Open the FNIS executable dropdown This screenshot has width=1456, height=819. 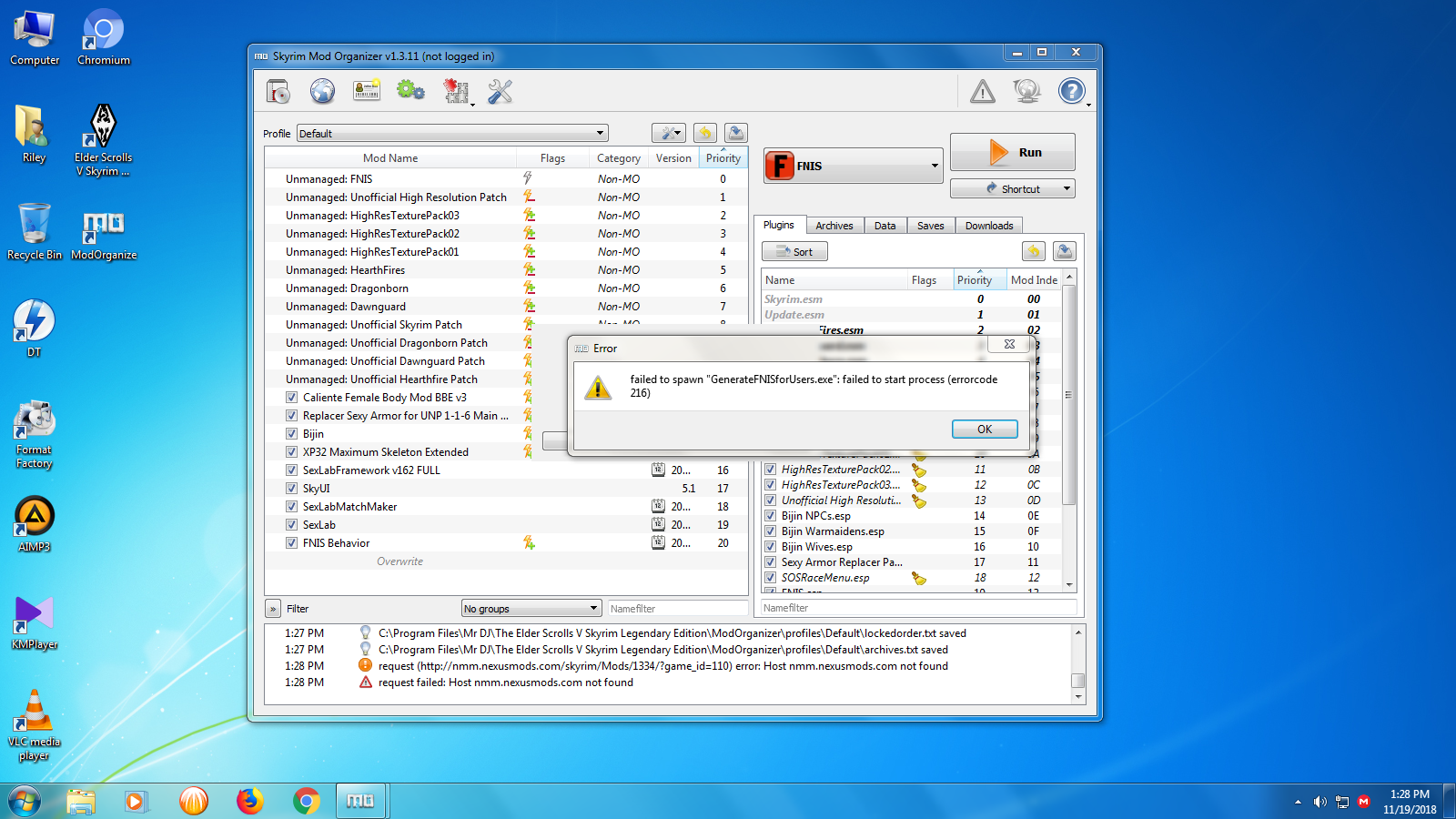[x=853, y=166]
